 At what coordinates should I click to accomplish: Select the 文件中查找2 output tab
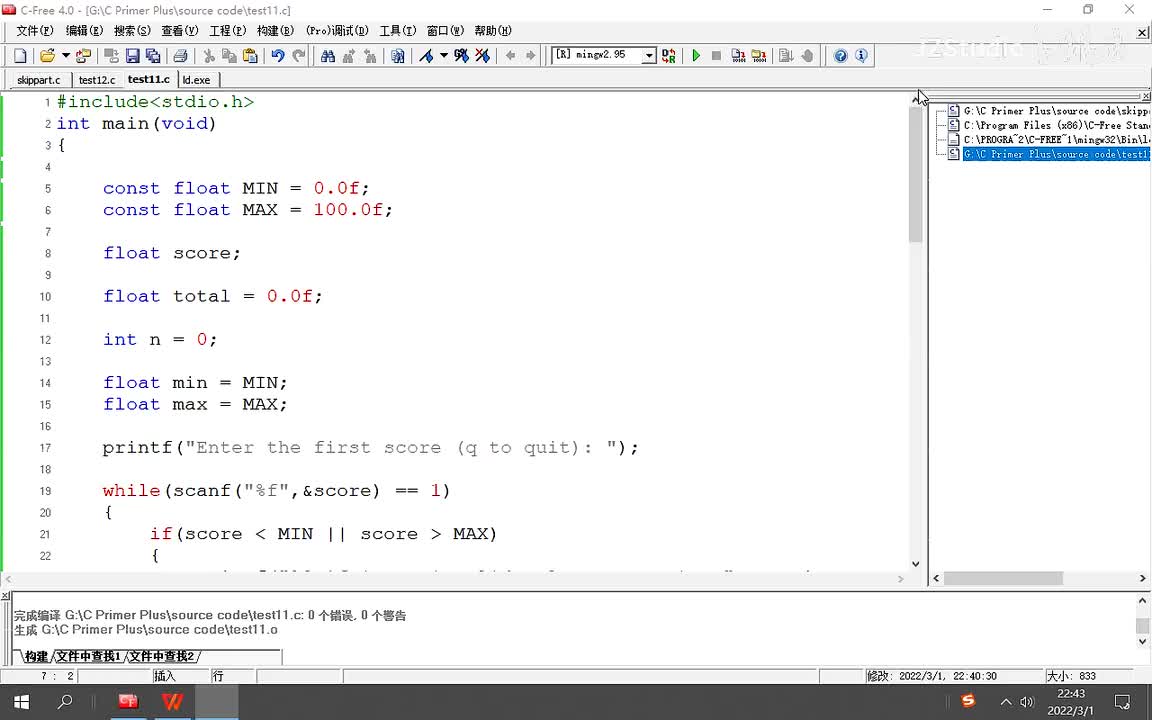click(162, 656)
